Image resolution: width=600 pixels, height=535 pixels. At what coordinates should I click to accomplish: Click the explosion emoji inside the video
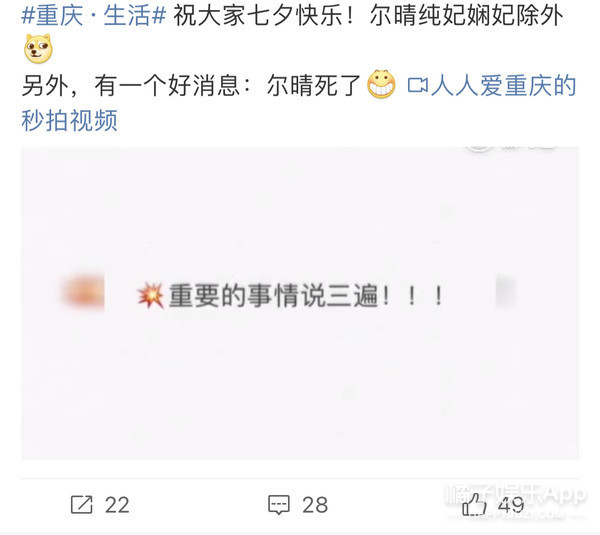(151, 295)
